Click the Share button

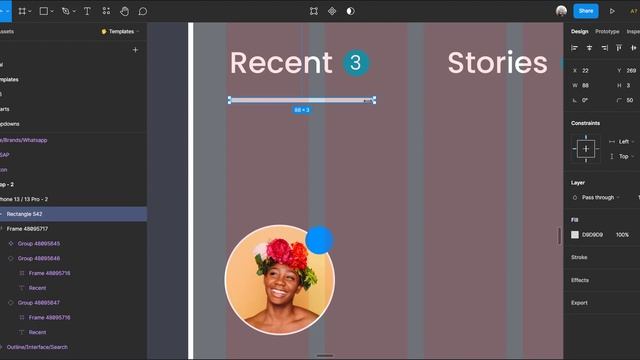pyautogui.click(x=586, y=11)
